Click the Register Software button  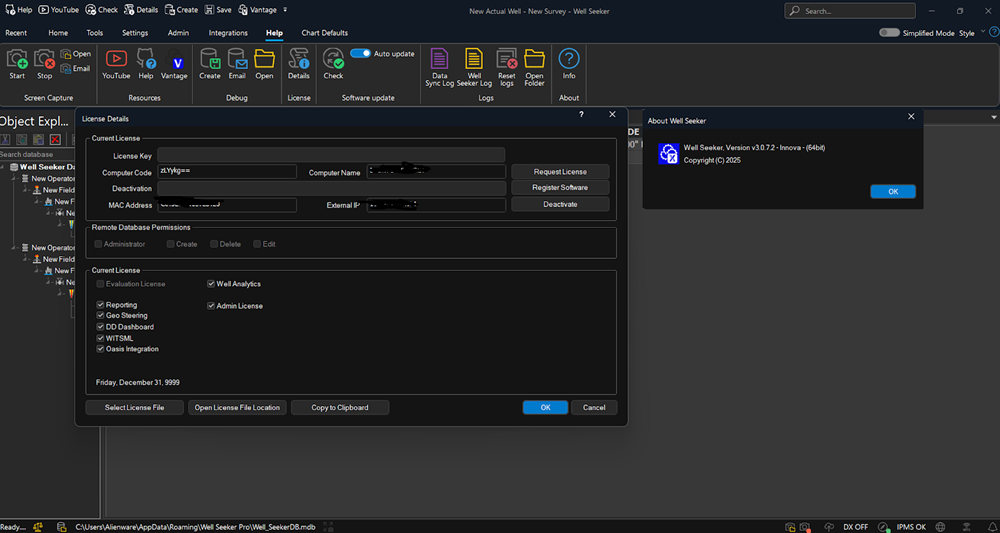[x=561, y=188]
